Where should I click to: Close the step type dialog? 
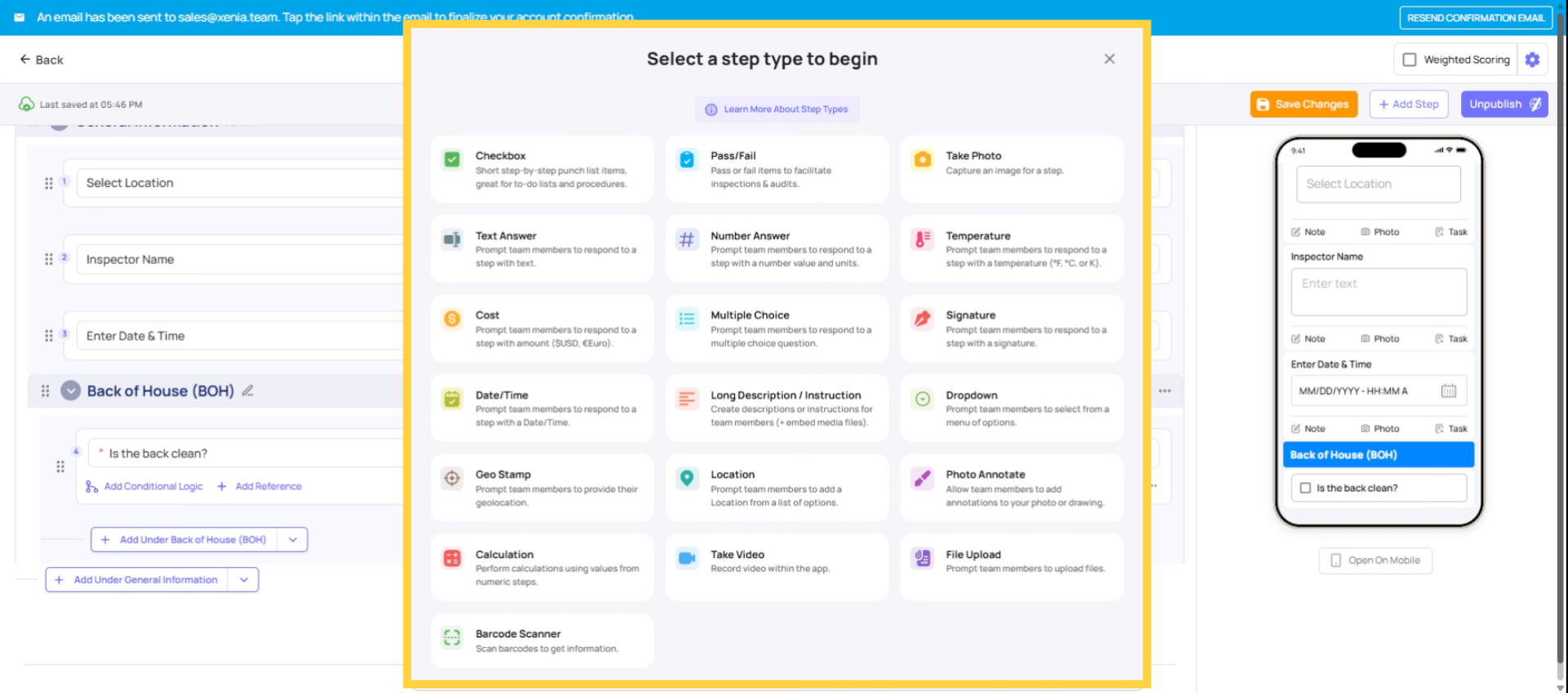1109,59
